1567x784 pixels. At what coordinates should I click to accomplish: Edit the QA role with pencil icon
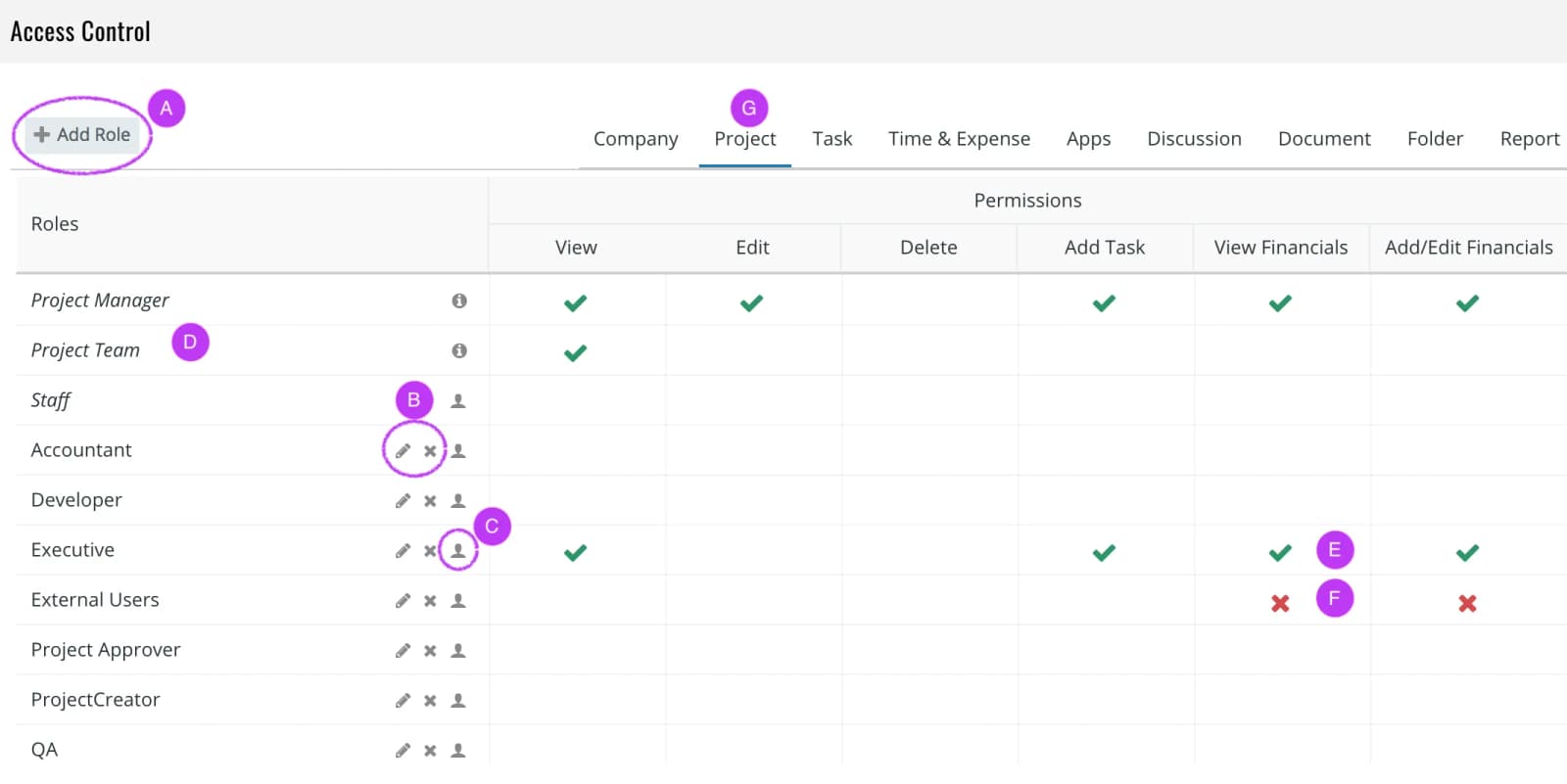[x=403, y=751]
